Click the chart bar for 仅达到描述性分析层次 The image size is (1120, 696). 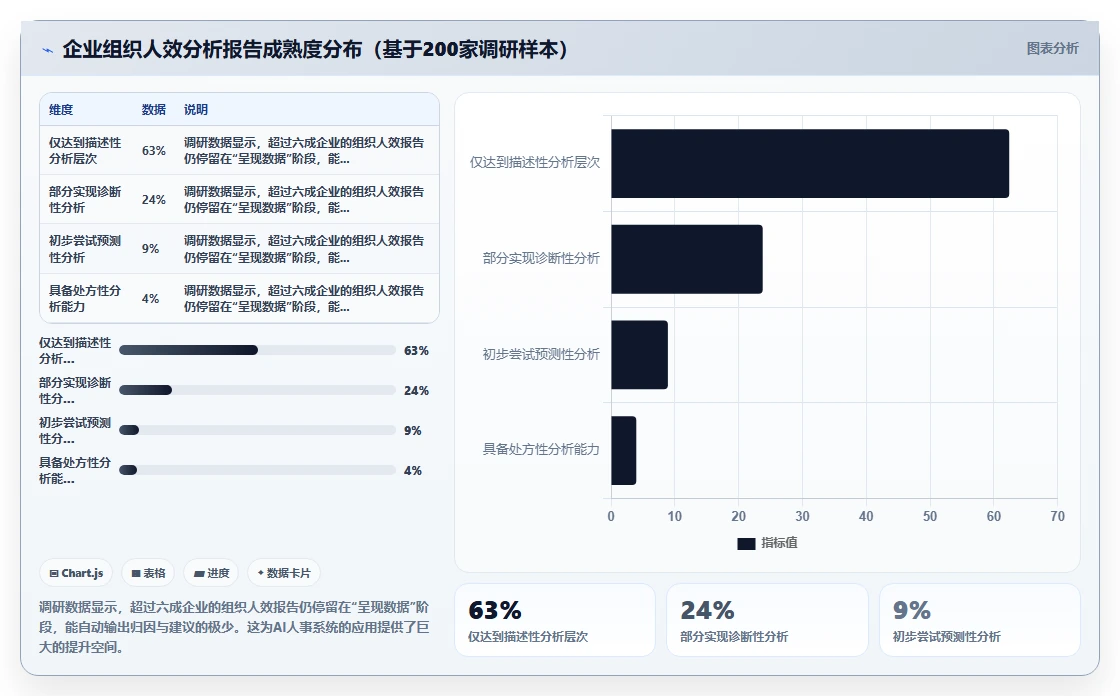810,164
